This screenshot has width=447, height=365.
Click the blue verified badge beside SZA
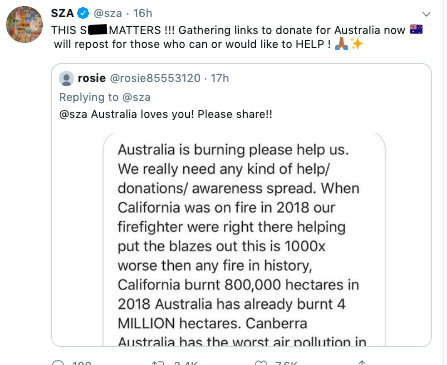(83, 13)
